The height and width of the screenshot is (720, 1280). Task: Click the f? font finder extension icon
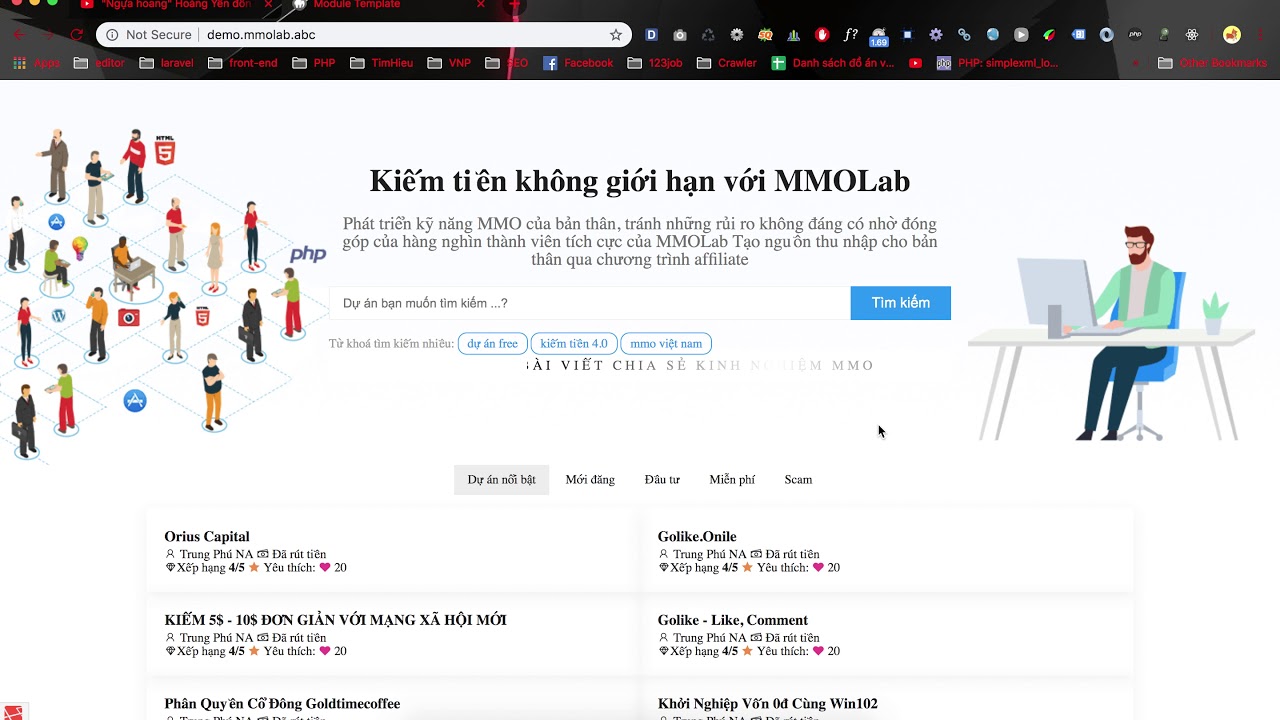[x=851, y=35]
